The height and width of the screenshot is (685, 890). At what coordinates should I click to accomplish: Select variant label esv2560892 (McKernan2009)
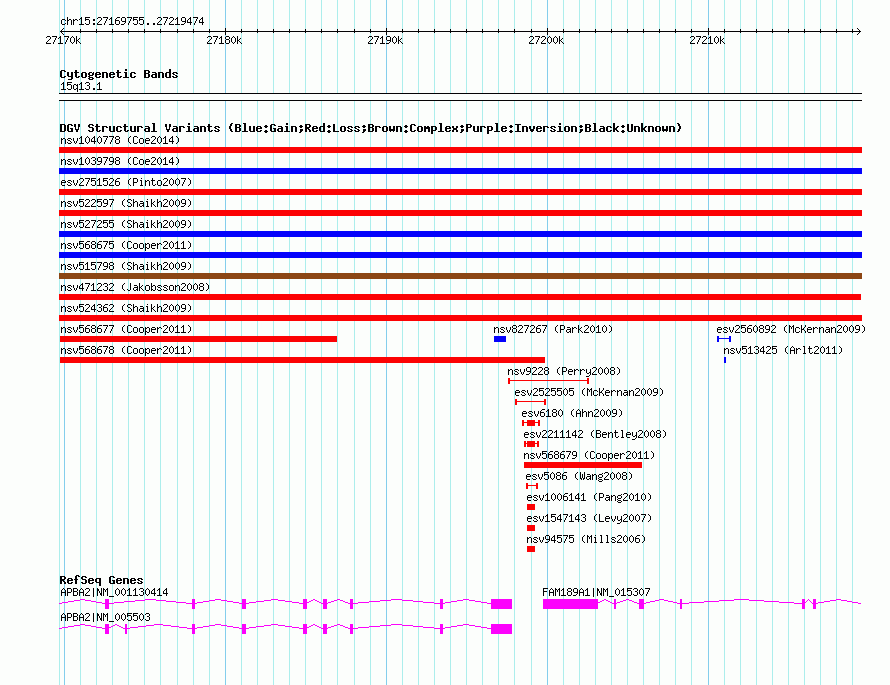[x=791, y=329]
